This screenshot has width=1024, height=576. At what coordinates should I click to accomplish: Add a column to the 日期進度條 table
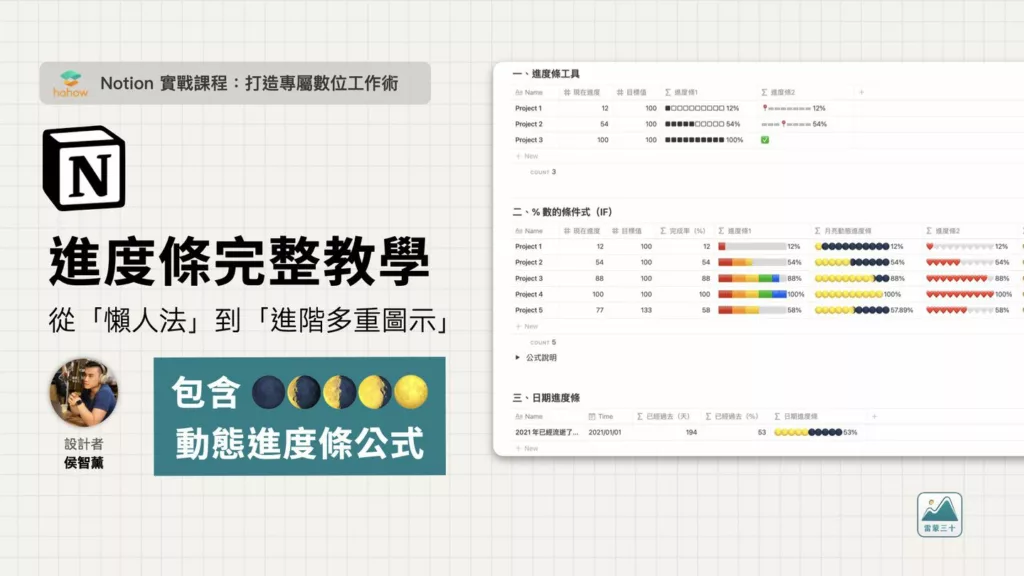coord(874,416)
